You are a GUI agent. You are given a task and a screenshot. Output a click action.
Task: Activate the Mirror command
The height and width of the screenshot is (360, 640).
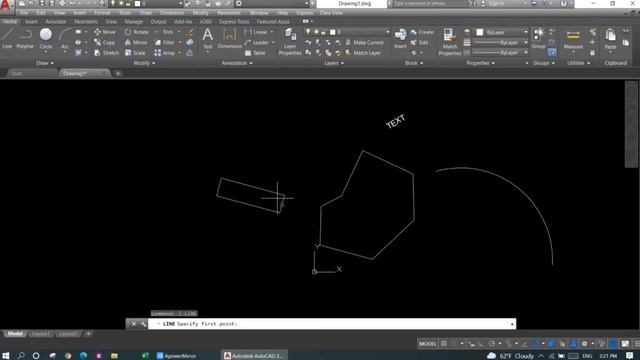coord(136,42)
